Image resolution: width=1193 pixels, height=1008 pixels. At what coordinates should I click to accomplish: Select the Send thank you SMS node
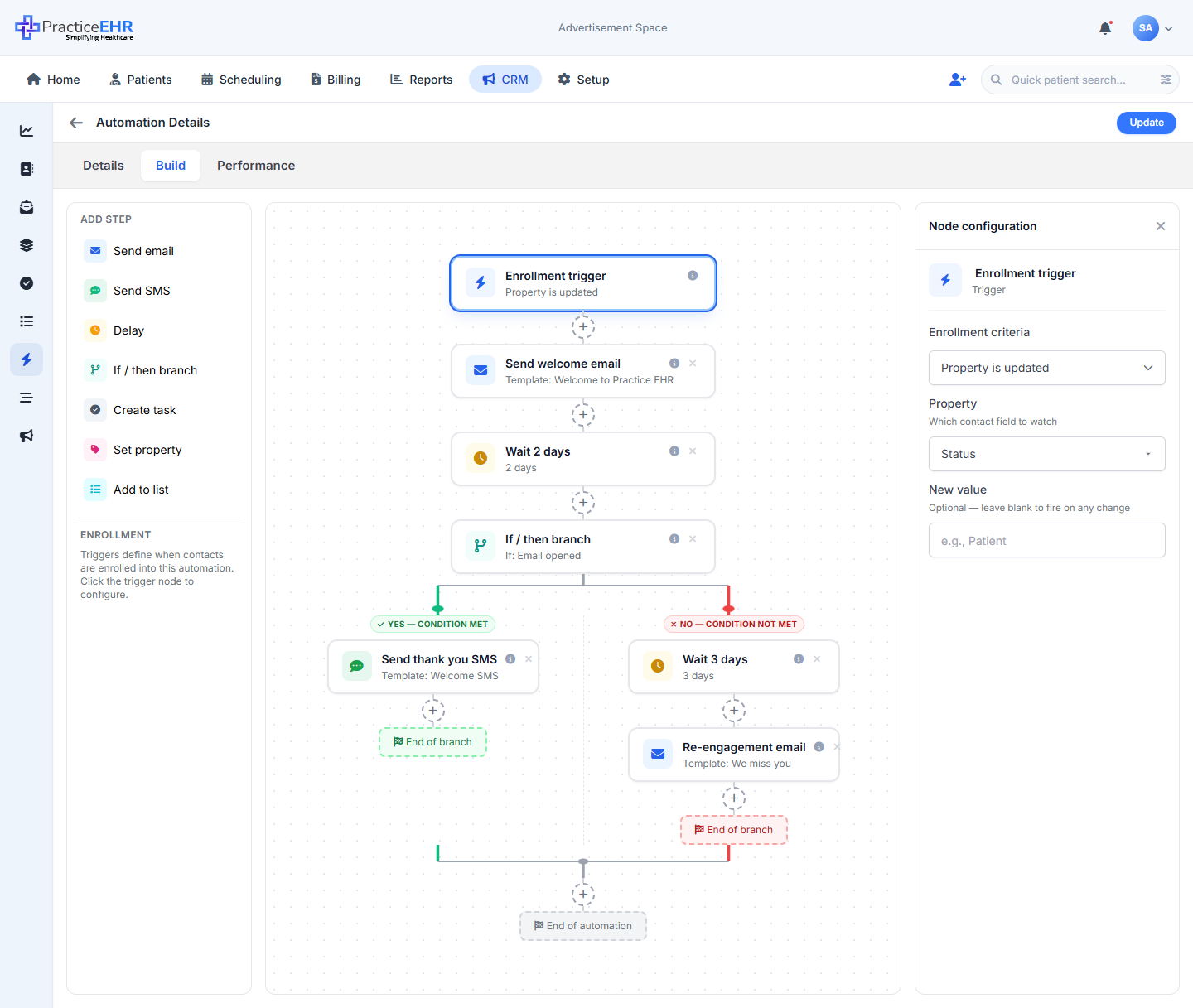(x=433, y=667)
